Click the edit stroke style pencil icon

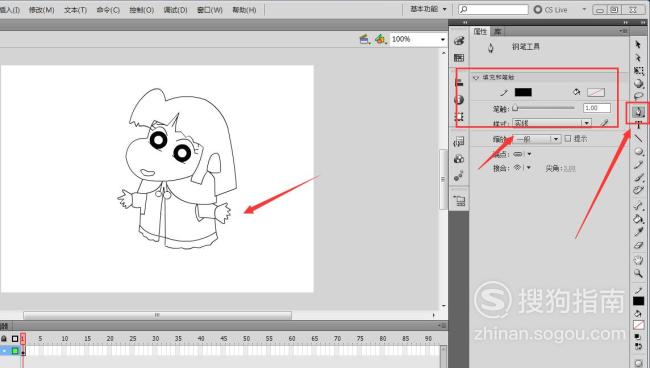[605, 123]
